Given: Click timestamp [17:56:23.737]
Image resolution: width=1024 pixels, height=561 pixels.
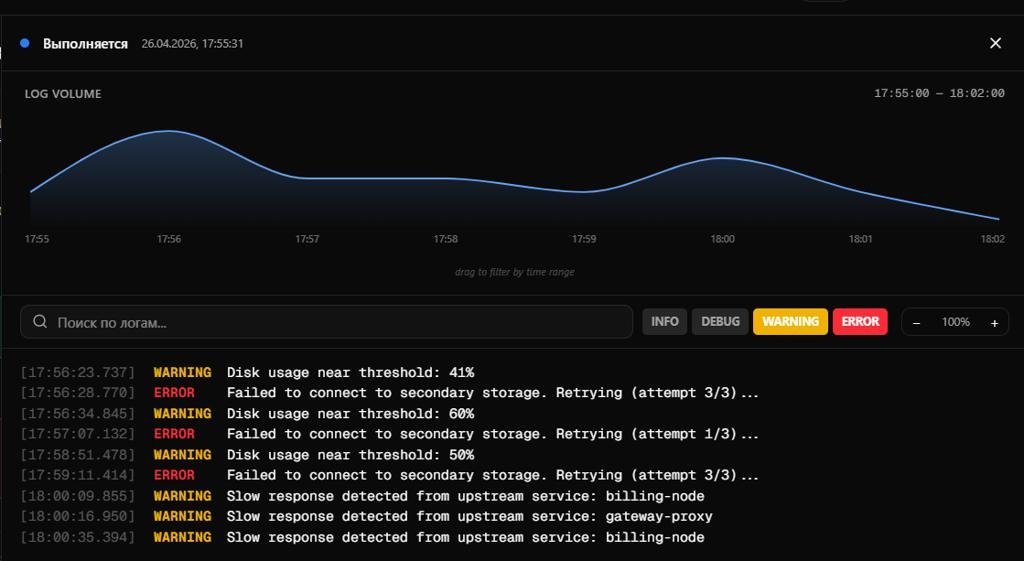Looking at the screenshot, I should point(78,372).
